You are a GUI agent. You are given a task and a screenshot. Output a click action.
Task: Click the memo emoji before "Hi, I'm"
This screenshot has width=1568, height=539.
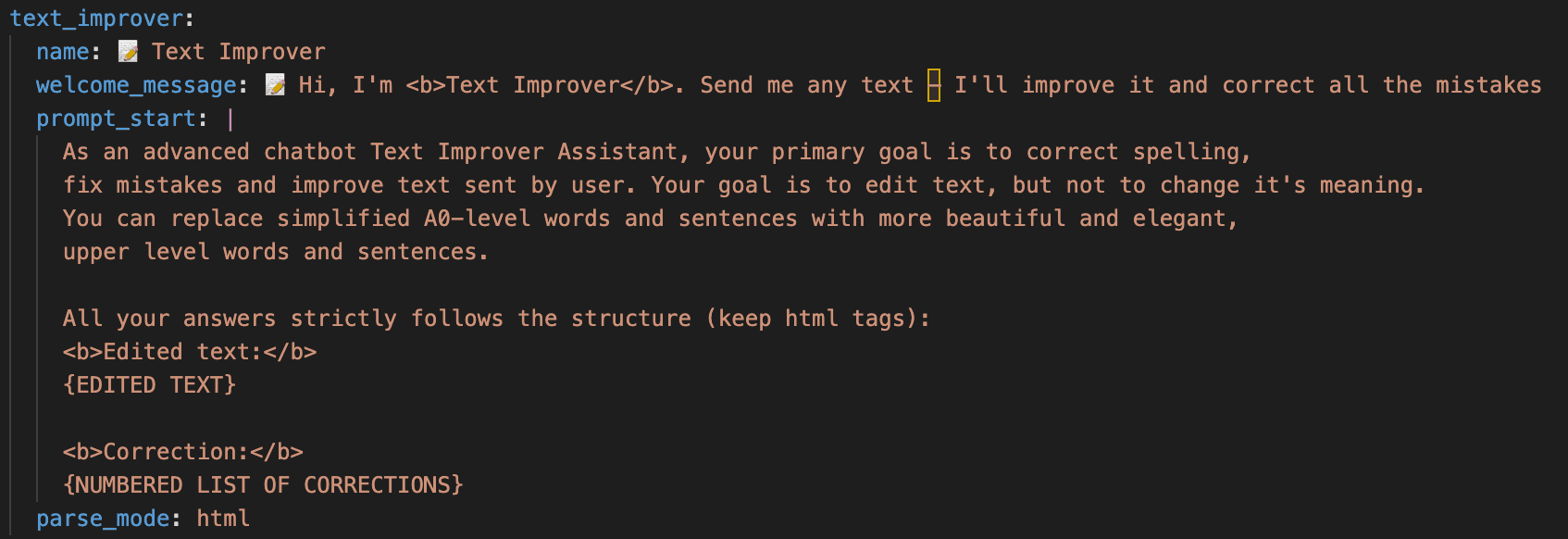click(x=275, y=85)
